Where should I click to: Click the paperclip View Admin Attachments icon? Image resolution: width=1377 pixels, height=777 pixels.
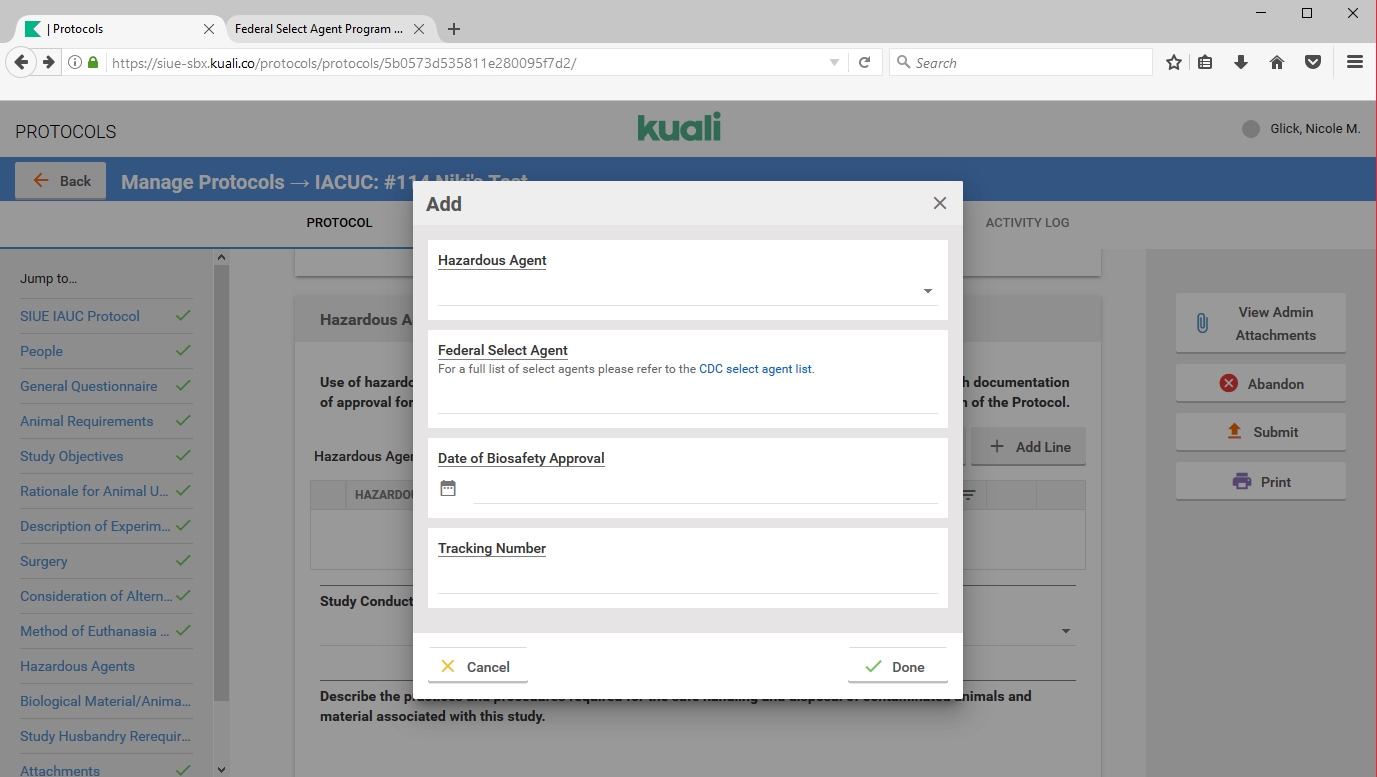(1202, 323)
